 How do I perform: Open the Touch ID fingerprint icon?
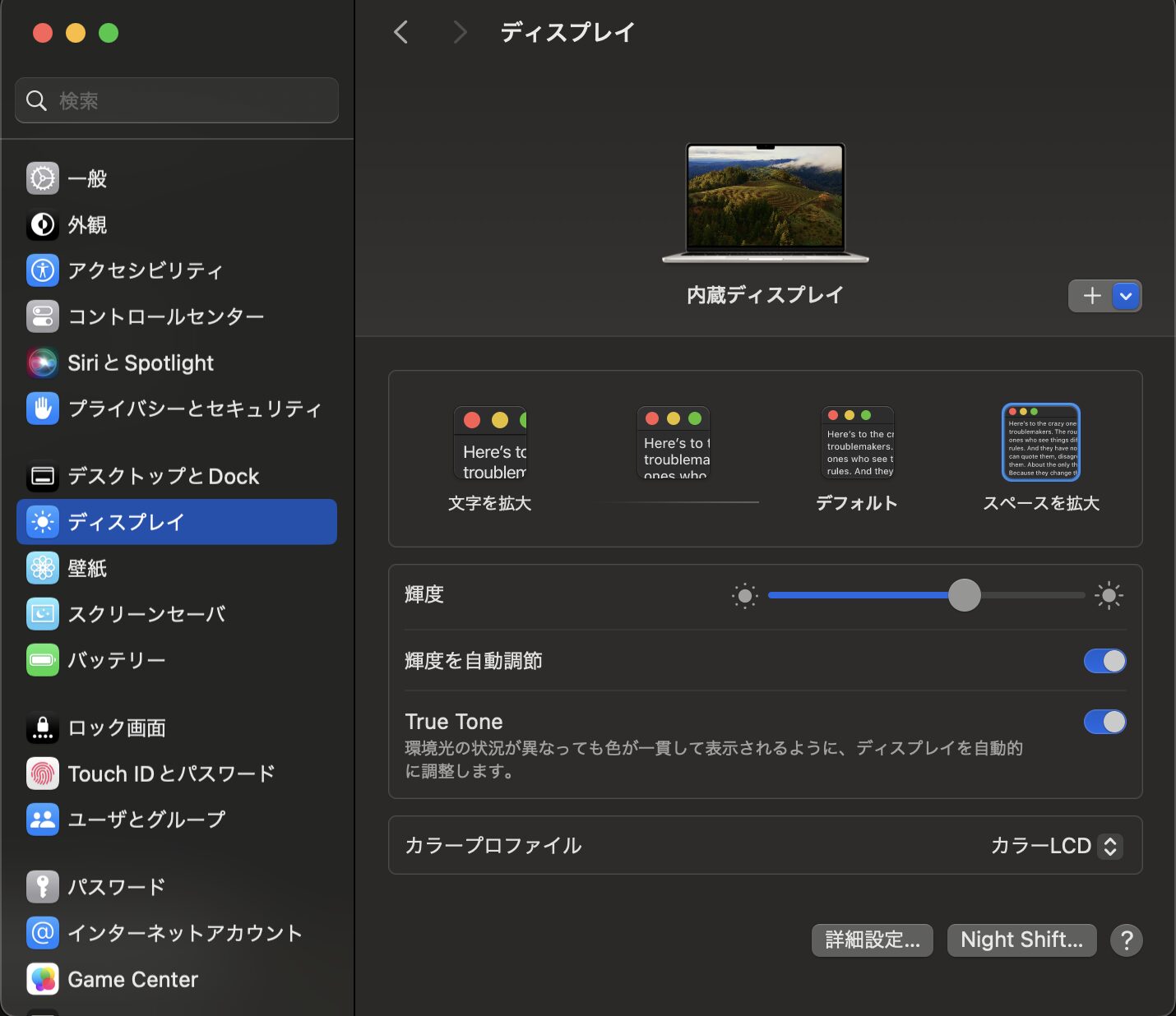click(x=43, y=774)
